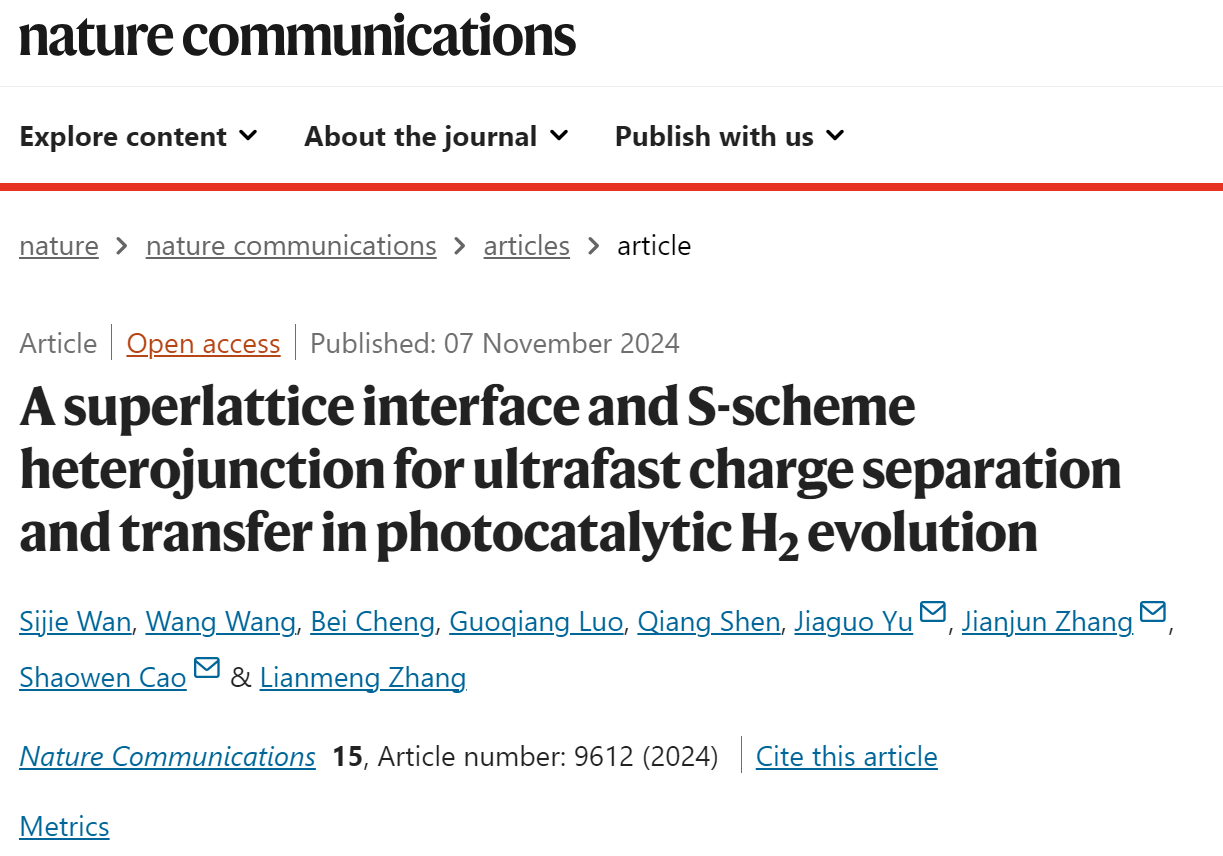Select author Bei Cheng
The image size is (1223, 856).
373,622
